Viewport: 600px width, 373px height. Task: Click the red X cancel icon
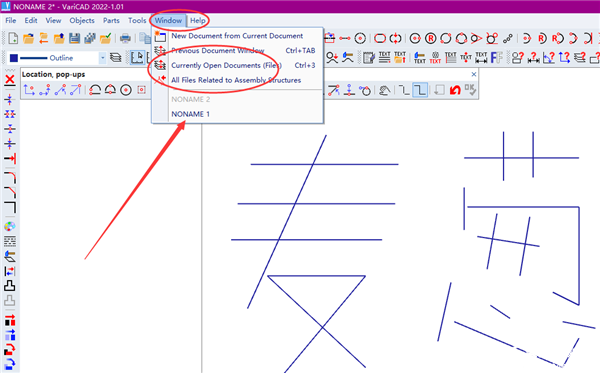10,80
